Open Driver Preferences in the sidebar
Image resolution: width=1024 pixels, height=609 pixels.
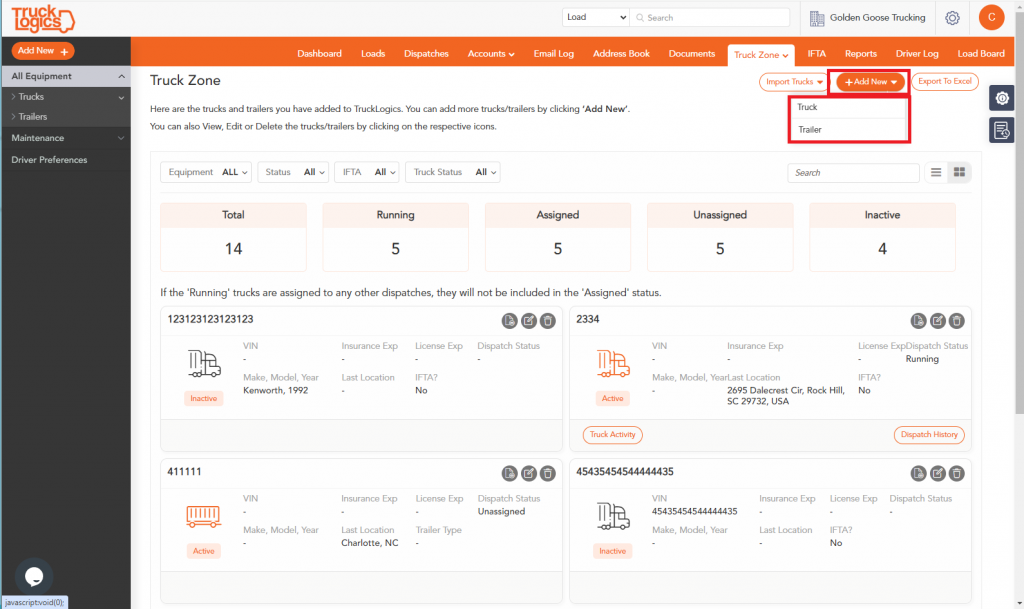[49, 160]
